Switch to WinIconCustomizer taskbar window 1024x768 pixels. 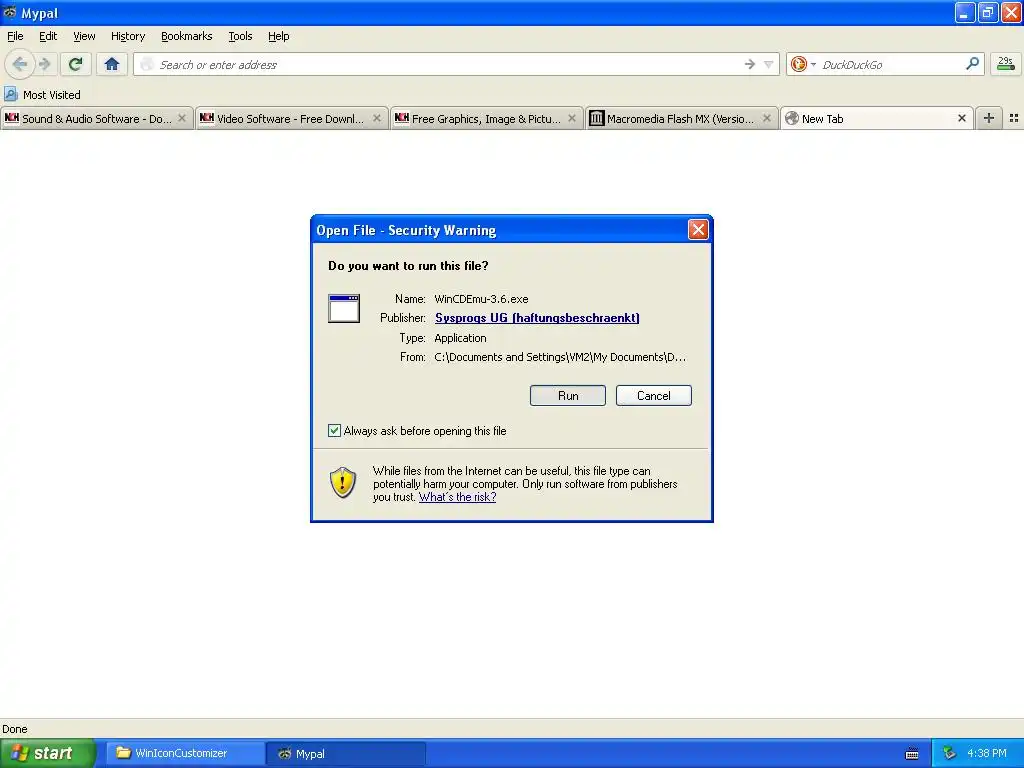point(185,753)
